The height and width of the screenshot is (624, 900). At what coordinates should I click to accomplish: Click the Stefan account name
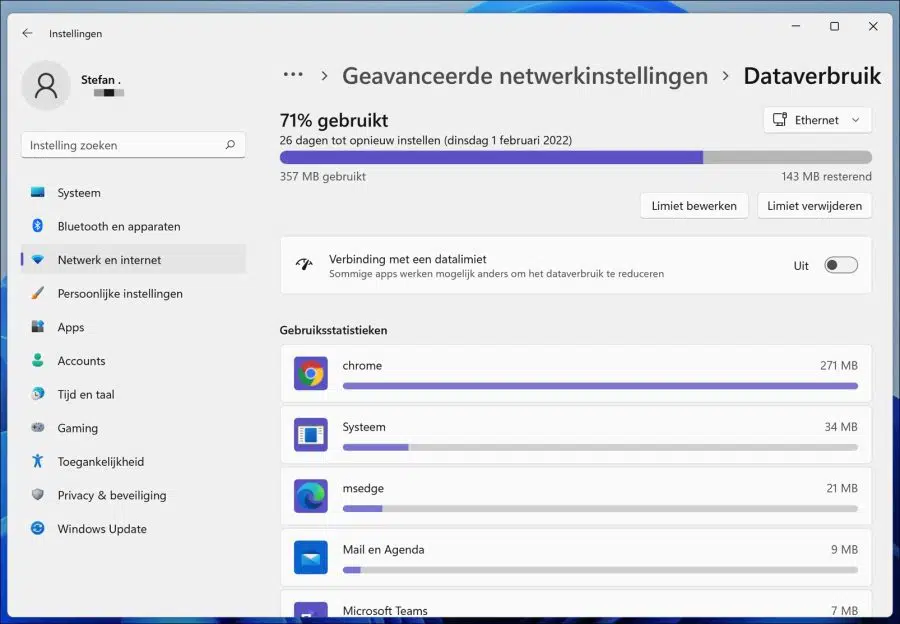tap(100, 80)
